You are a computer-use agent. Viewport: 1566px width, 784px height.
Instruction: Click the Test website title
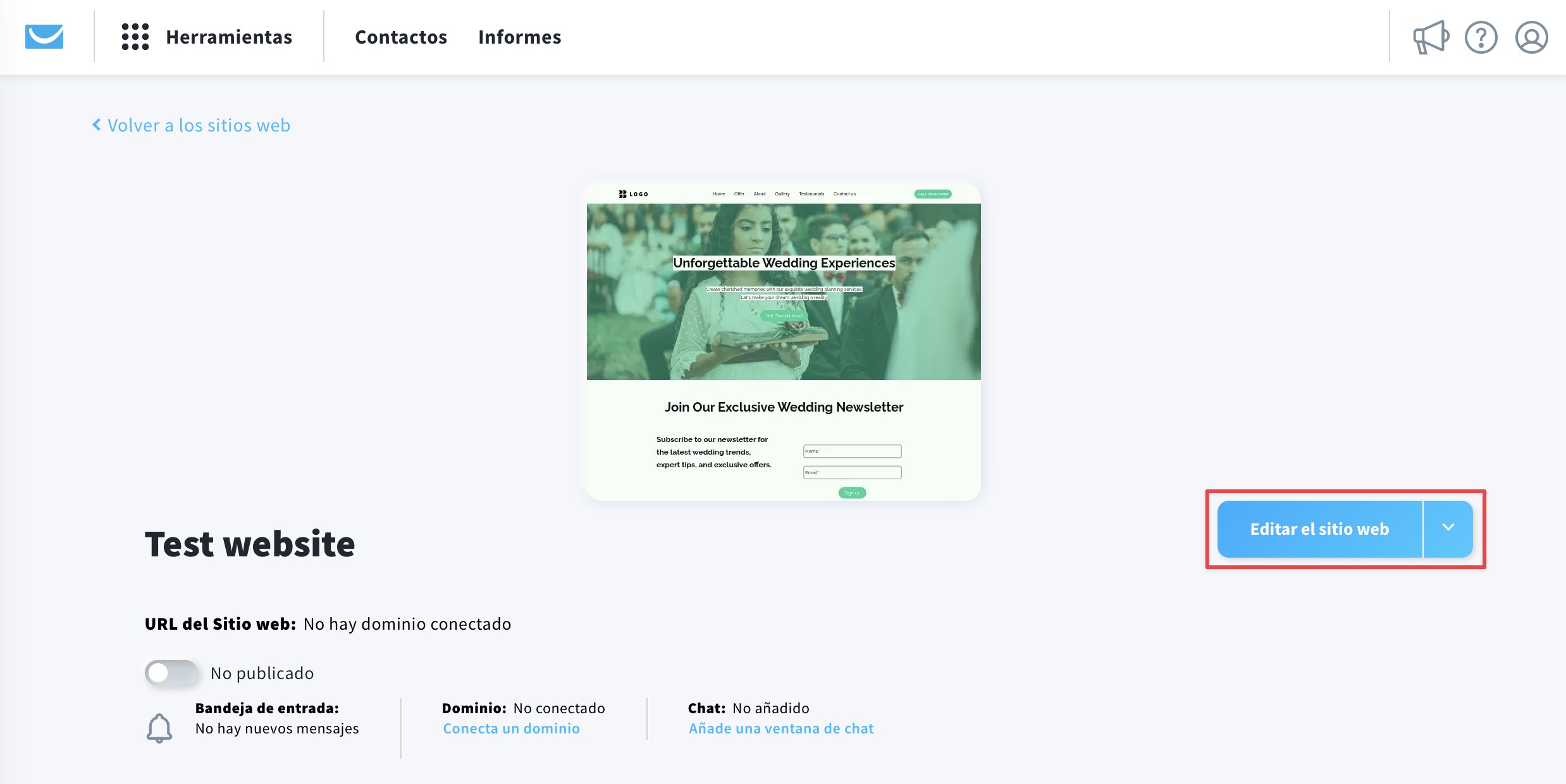[x=250, y=544]
